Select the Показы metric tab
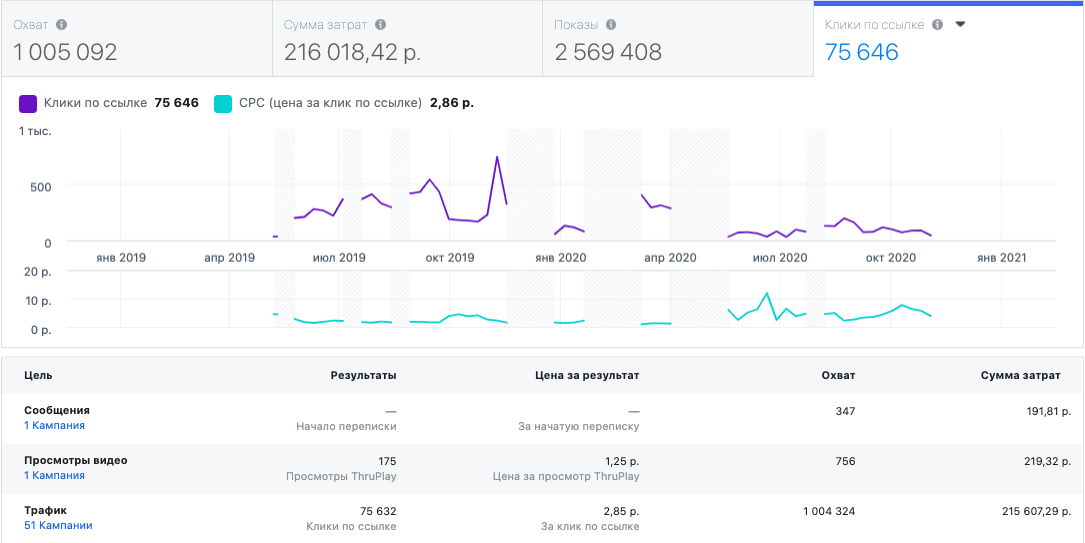 point(677,39)
